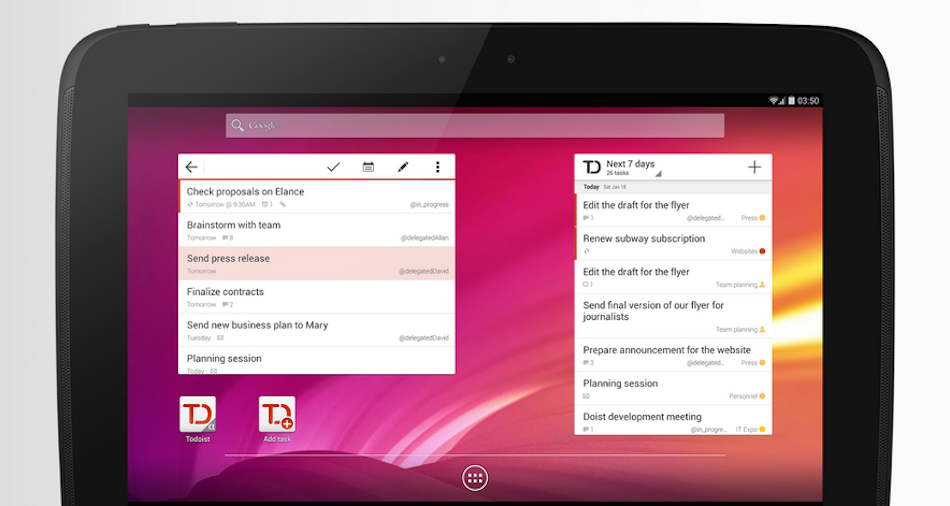Click the Google search bar
The width and height of the screenshot is (950, 506).
(x=475, y=126)
